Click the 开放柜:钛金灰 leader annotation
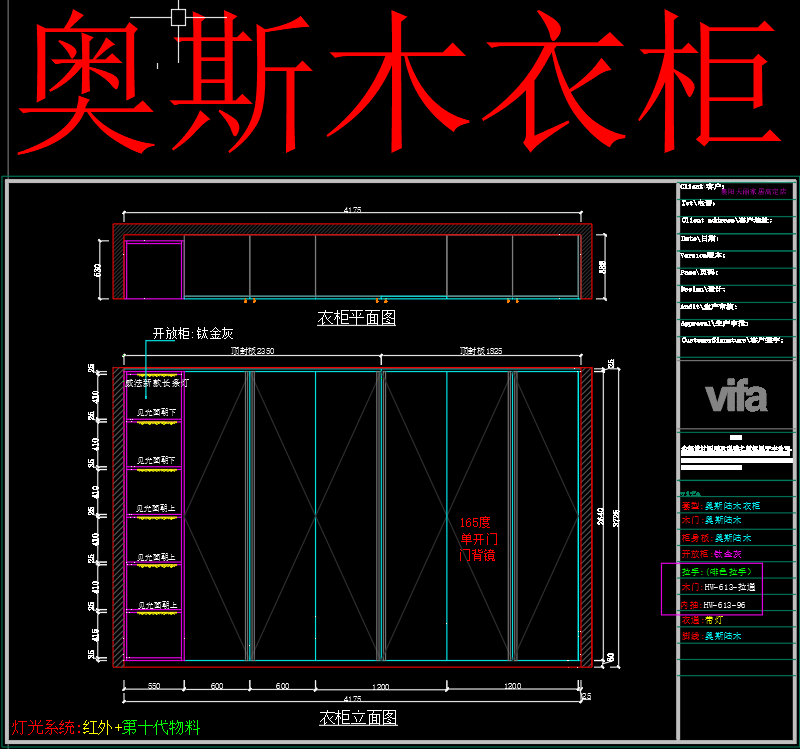The width and height of the screenshot is (800, 749). (193, 334)
